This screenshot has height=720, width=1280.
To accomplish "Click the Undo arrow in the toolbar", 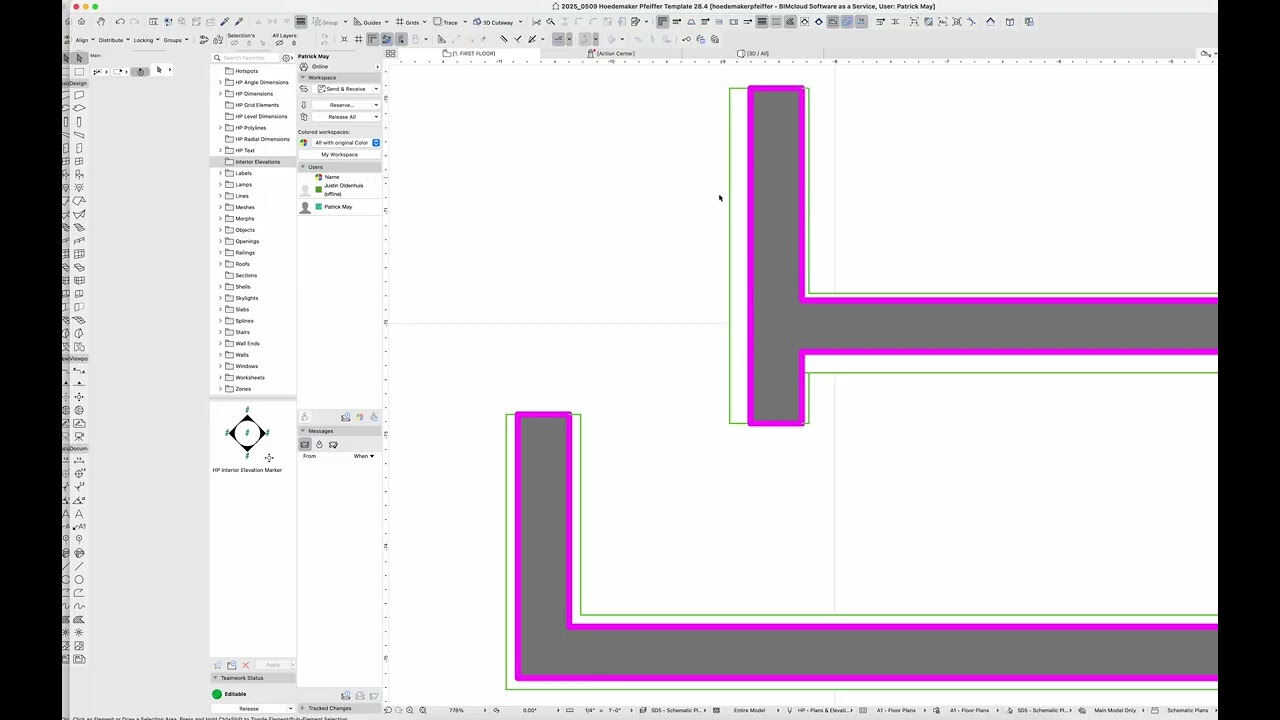I will (120, 21).
